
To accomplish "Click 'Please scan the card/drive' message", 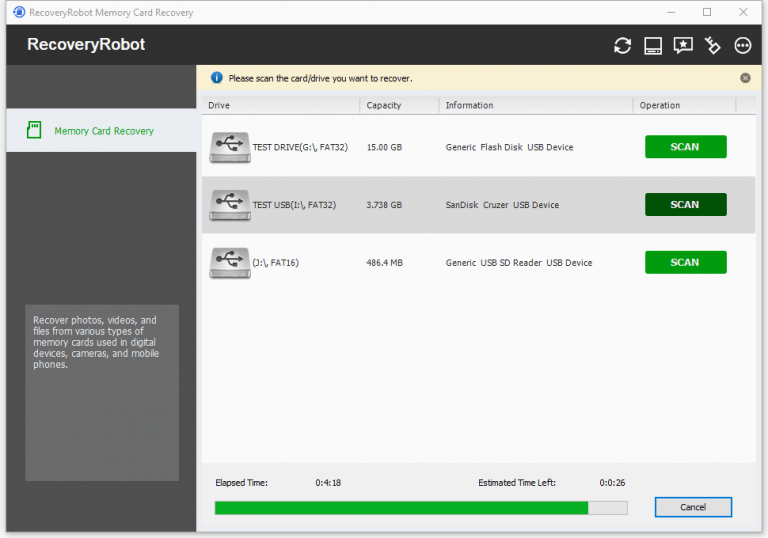I will click(x=320, y=78).
